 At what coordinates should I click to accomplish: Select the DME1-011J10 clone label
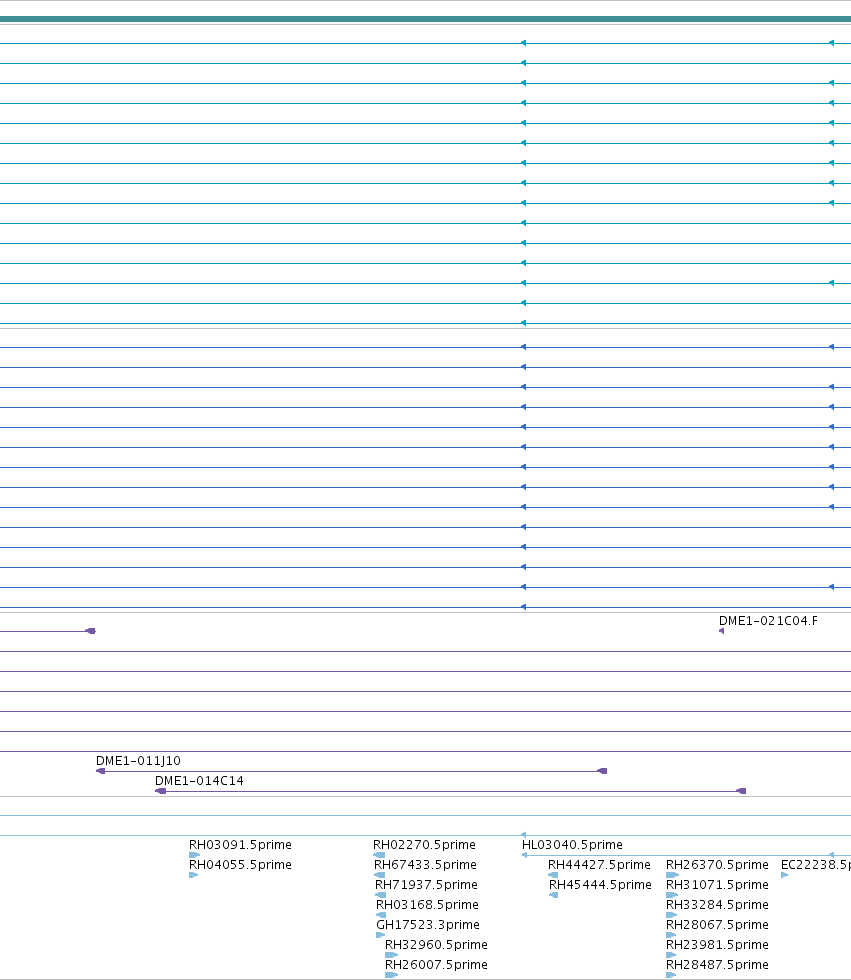pyautogui.click(x=138, y=761)
